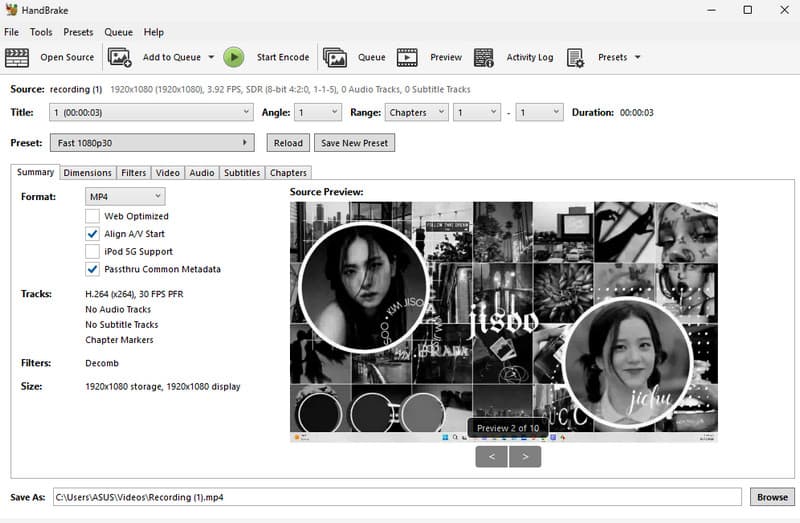Click the HandBrake app logo in title bar
Screen dimensions: 800x523
tap(11, 10)
